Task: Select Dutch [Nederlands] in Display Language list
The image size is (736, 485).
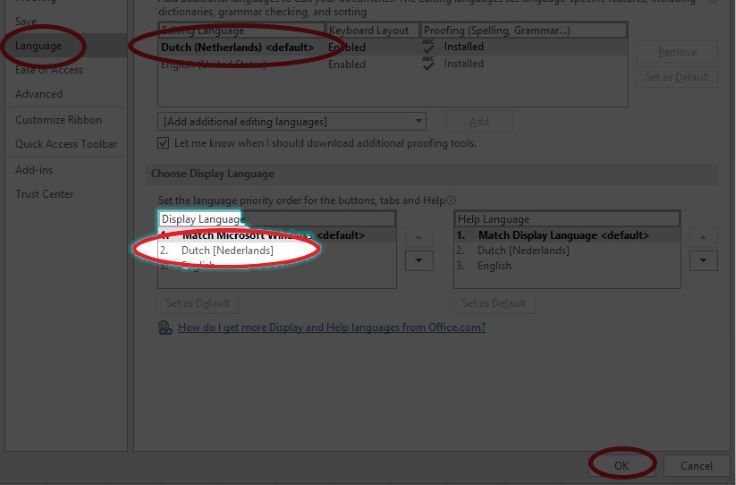Action: tap(227, 250)
